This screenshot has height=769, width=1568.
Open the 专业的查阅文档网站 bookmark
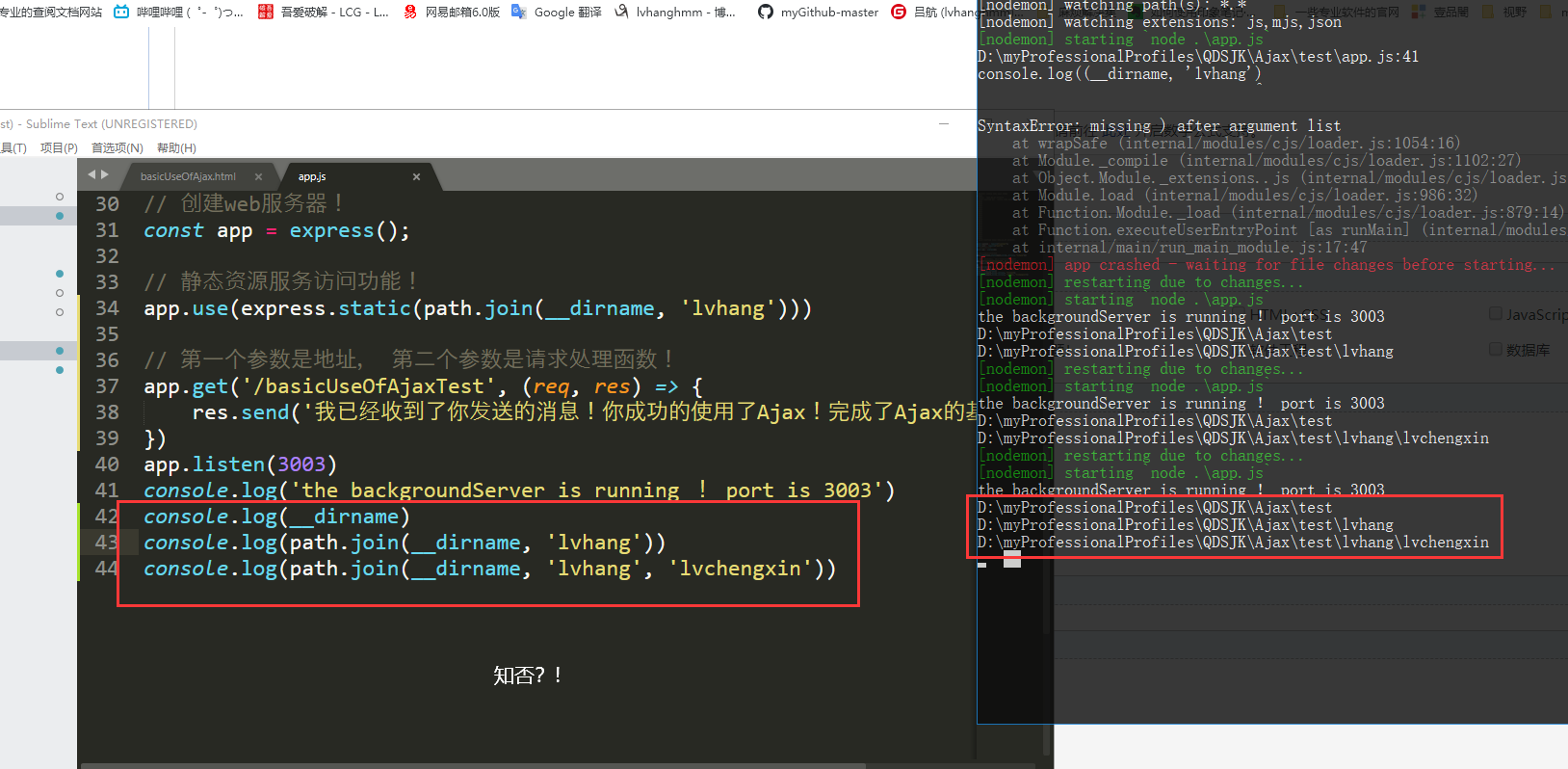tap(50, 13)
